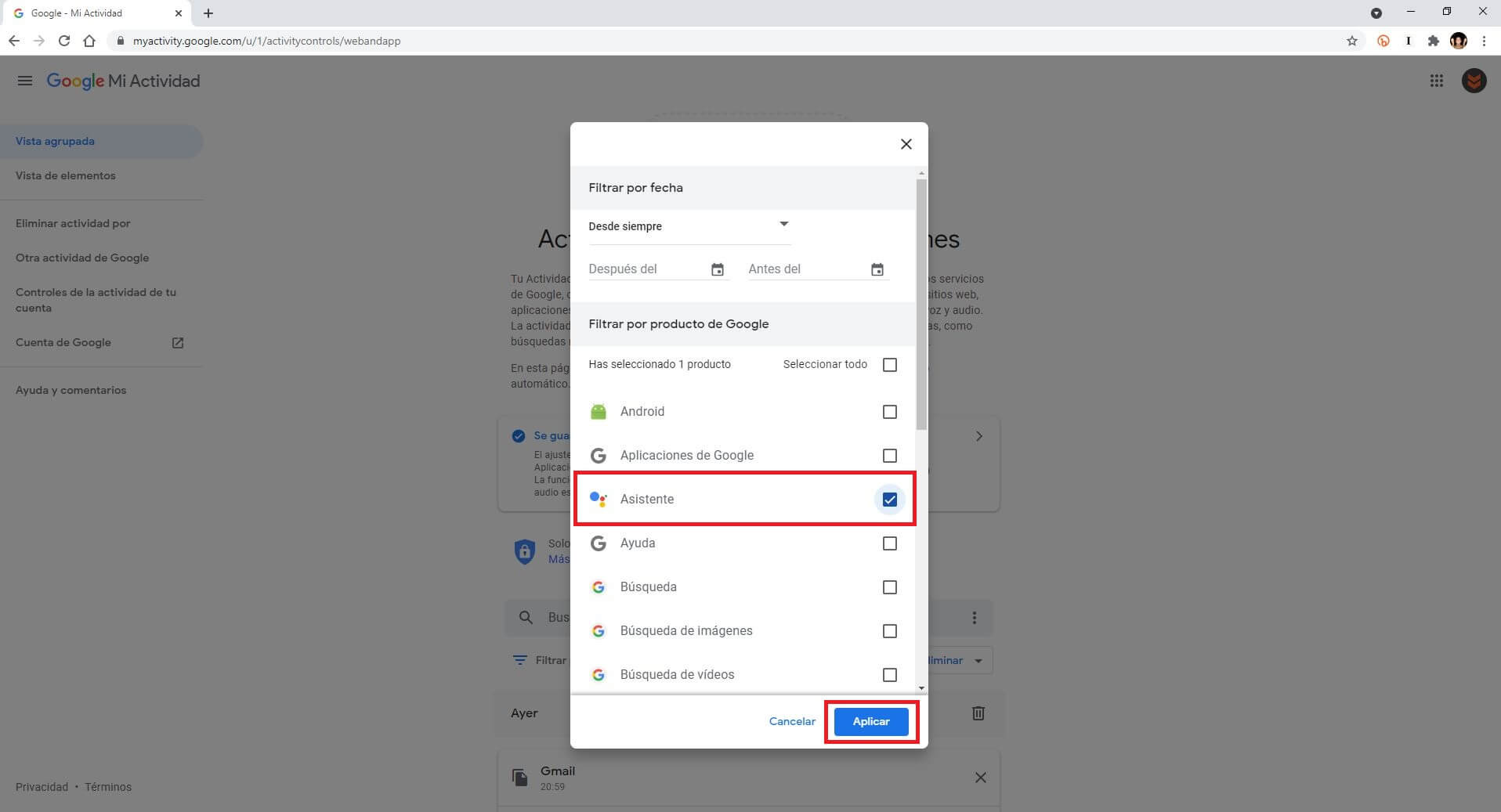Viewport: 1501px width, 812px height.
Task: Click the Cancelar button
Action: tap(792, 722)
